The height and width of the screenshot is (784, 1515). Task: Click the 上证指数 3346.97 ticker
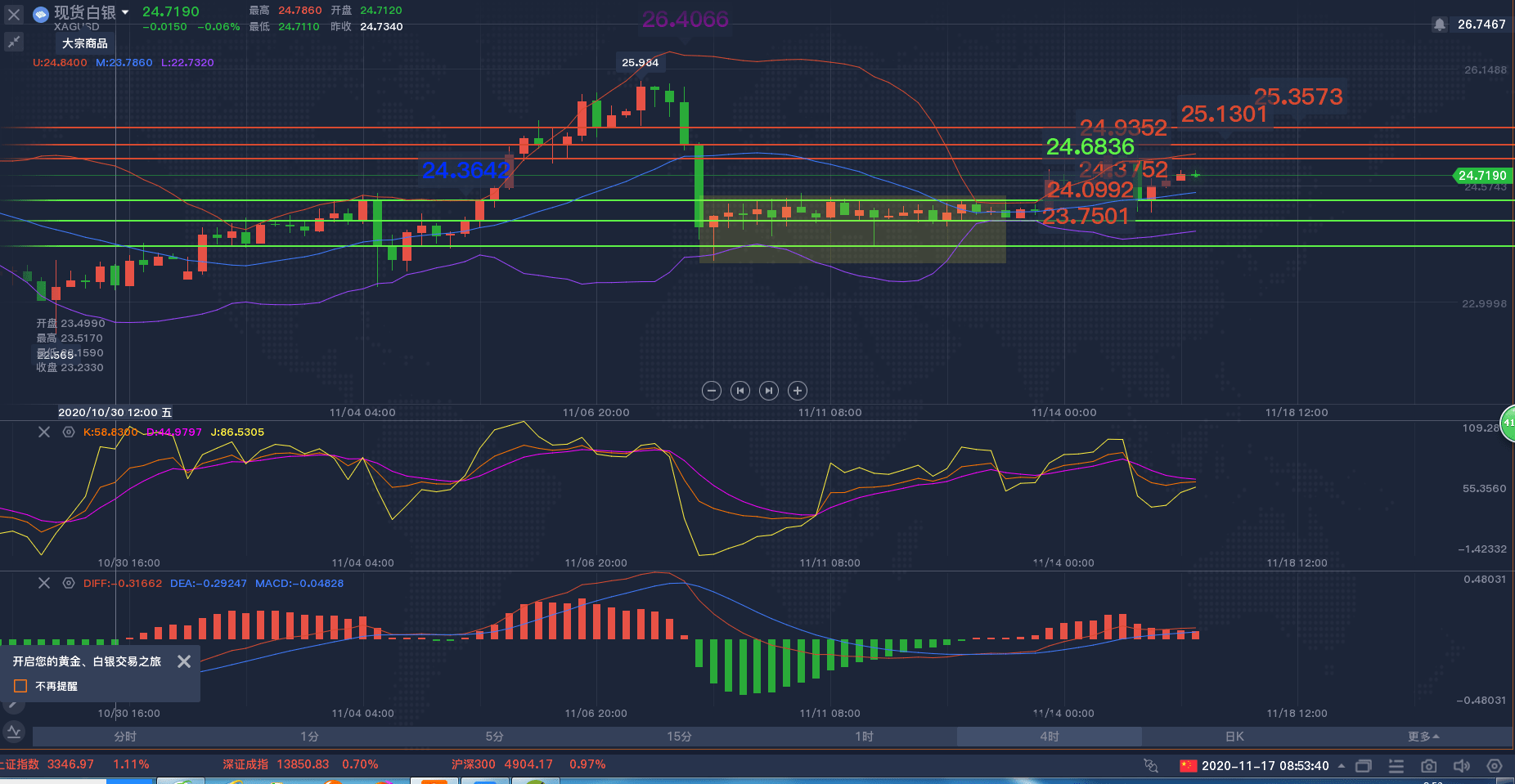point(74,764)
